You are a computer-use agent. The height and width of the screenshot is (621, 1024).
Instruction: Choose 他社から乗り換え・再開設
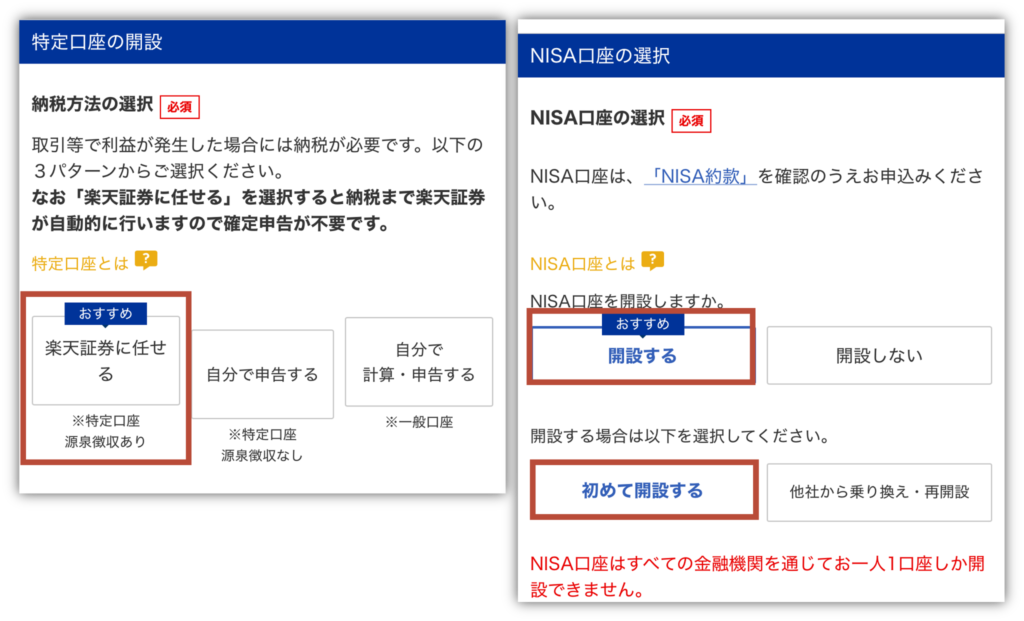879,491
